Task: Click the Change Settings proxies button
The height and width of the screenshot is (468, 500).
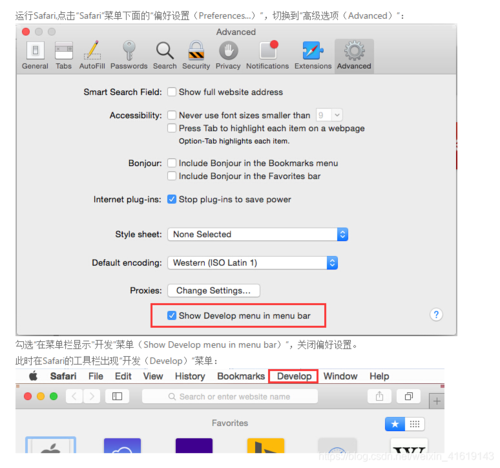Action: (214, 290)
